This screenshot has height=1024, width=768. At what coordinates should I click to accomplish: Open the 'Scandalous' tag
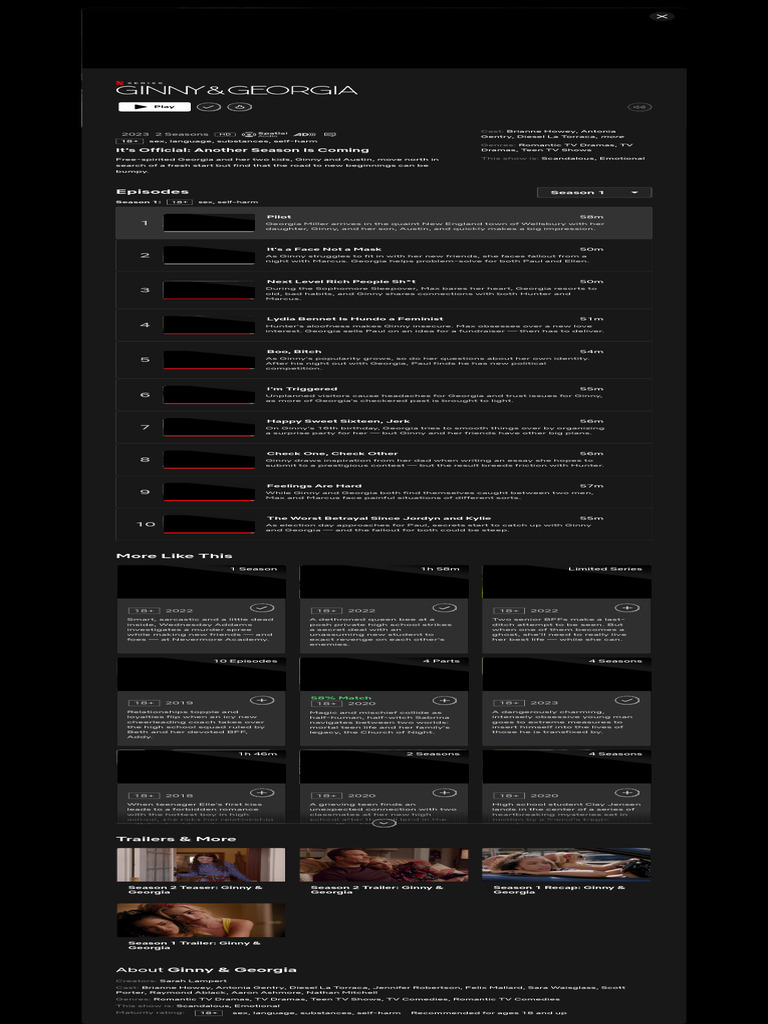tap(568, 158)
